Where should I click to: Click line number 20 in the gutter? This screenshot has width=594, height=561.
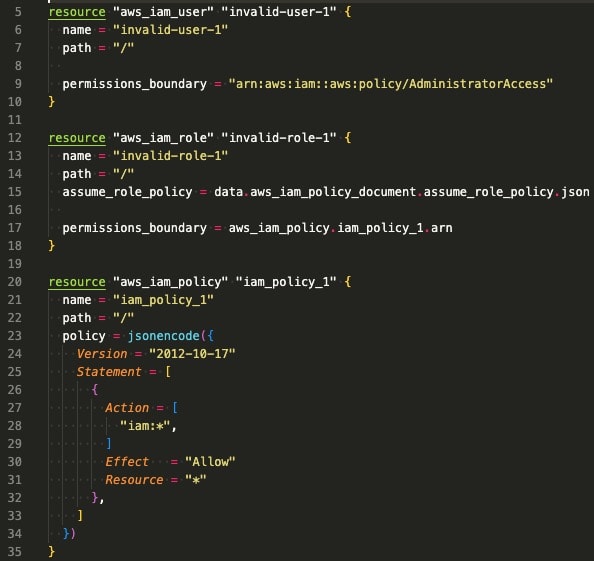[15, 281]
